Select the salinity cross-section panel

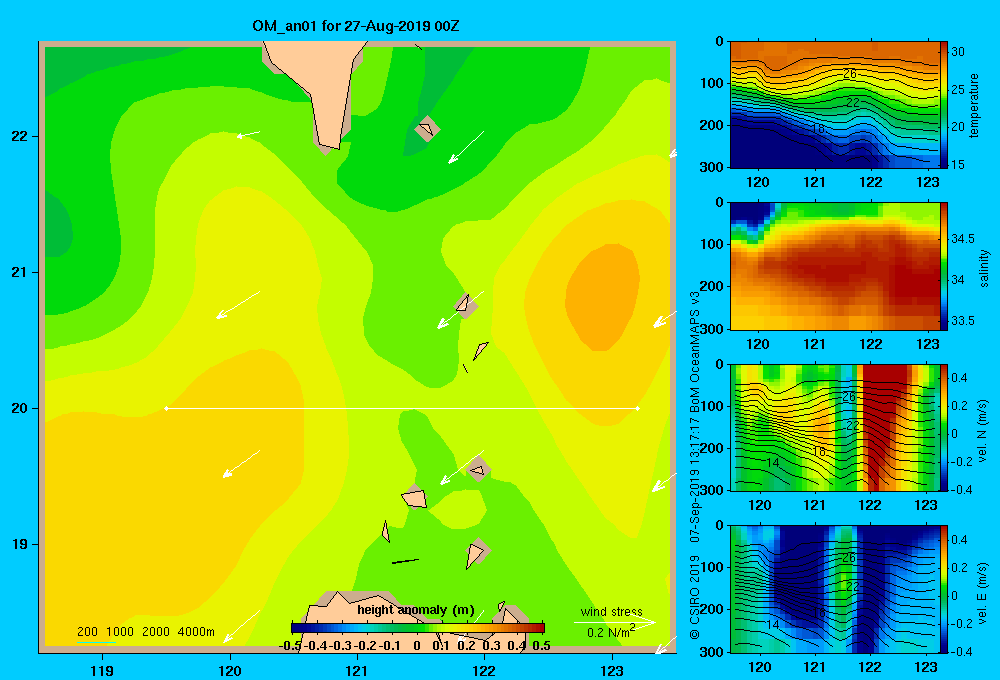pos(834,266)
